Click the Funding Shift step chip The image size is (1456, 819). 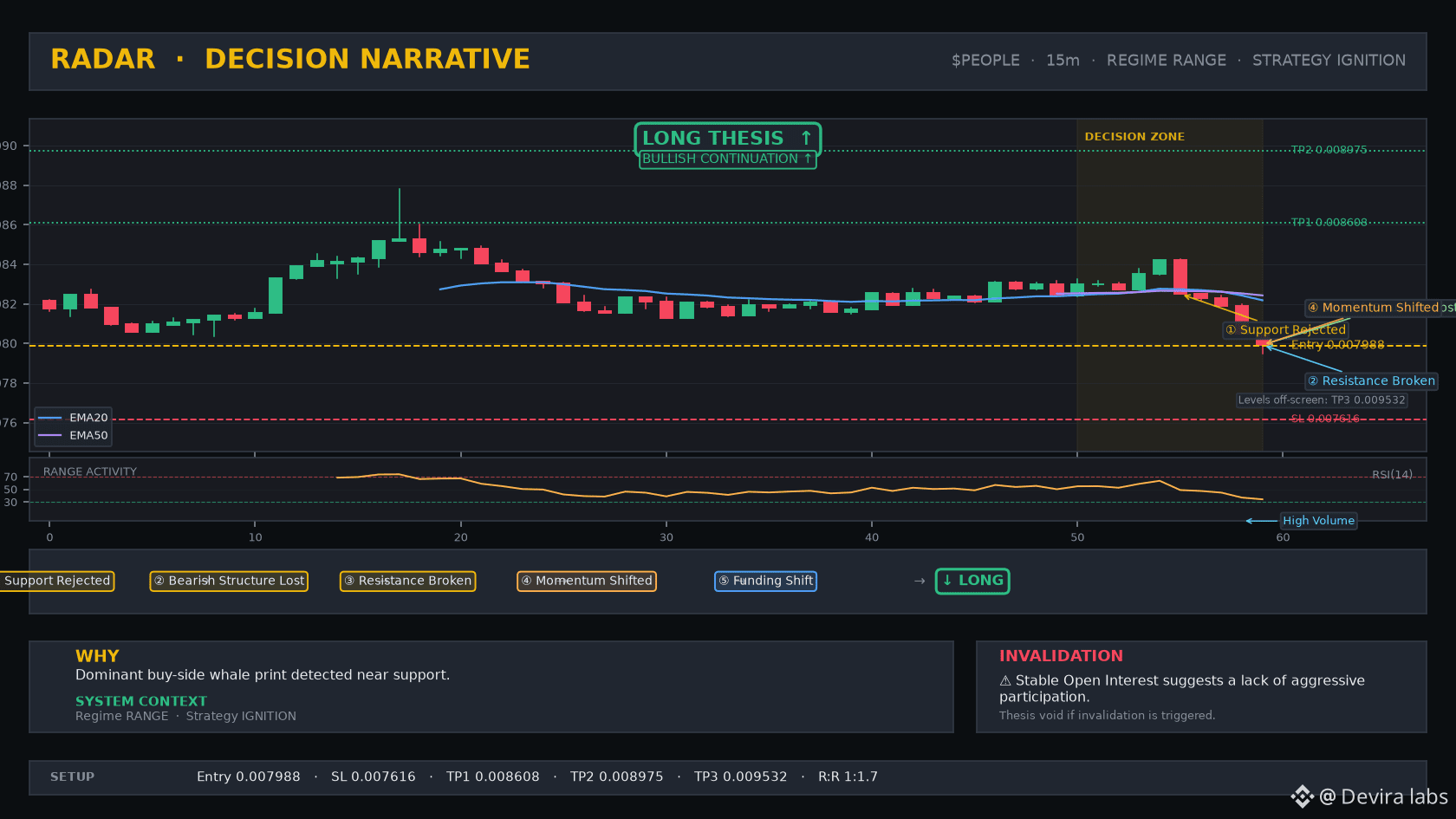tap(765, 581)
